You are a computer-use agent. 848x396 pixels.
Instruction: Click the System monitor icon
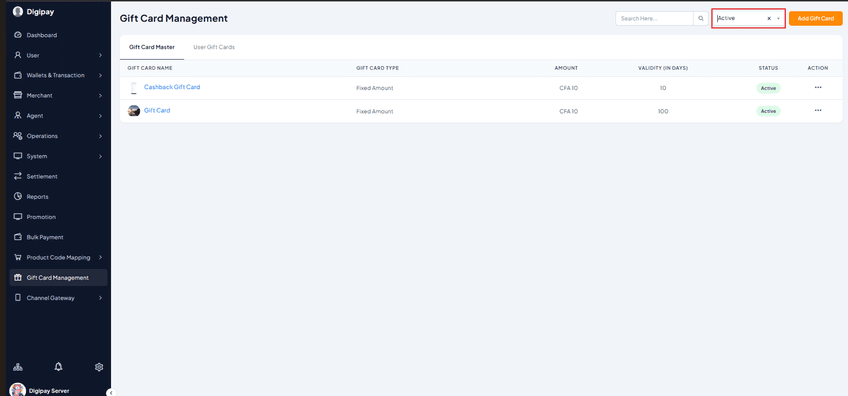click(x=18, y=156)
